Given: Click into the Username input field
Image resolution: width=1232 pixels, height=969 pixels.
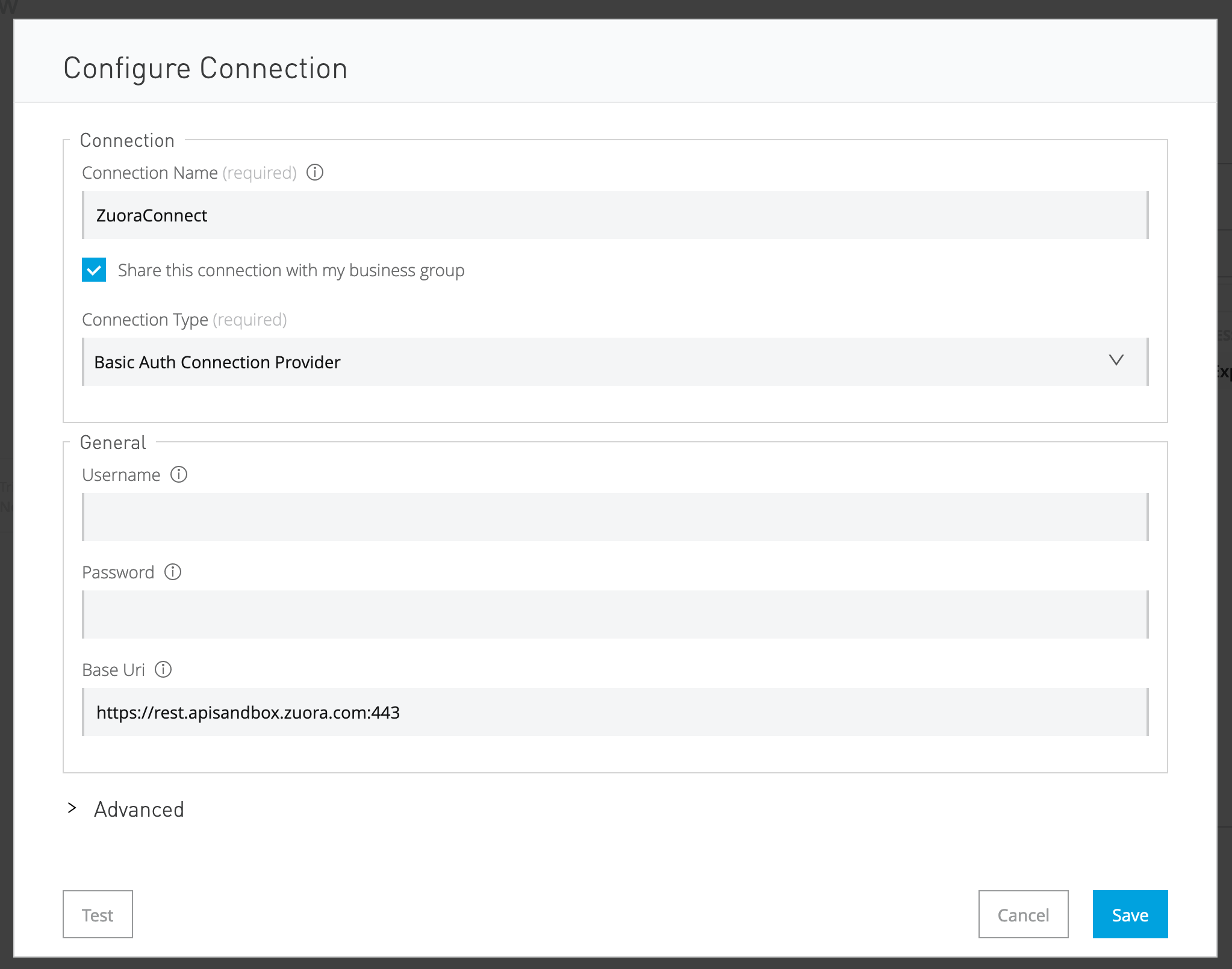Looking at the screenshot, I should [614, 518].
